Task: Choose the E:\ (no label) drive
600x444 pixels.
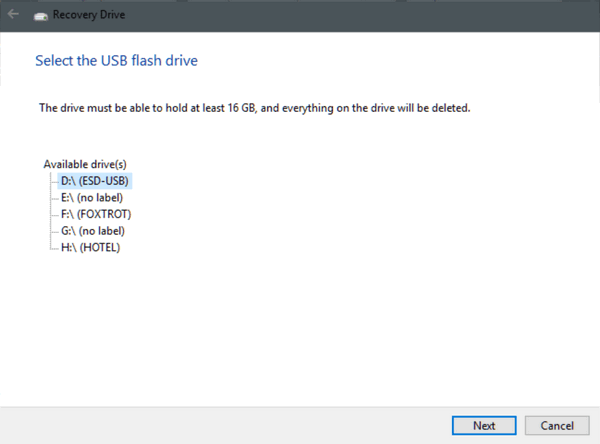Action: [x=92, y=198]
